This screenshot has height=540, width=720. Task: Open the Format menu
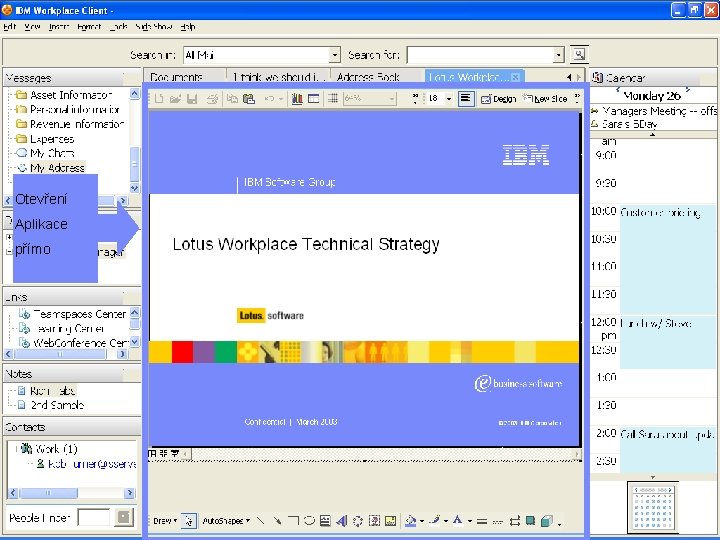pyautogui.click(x=89, y=27)
